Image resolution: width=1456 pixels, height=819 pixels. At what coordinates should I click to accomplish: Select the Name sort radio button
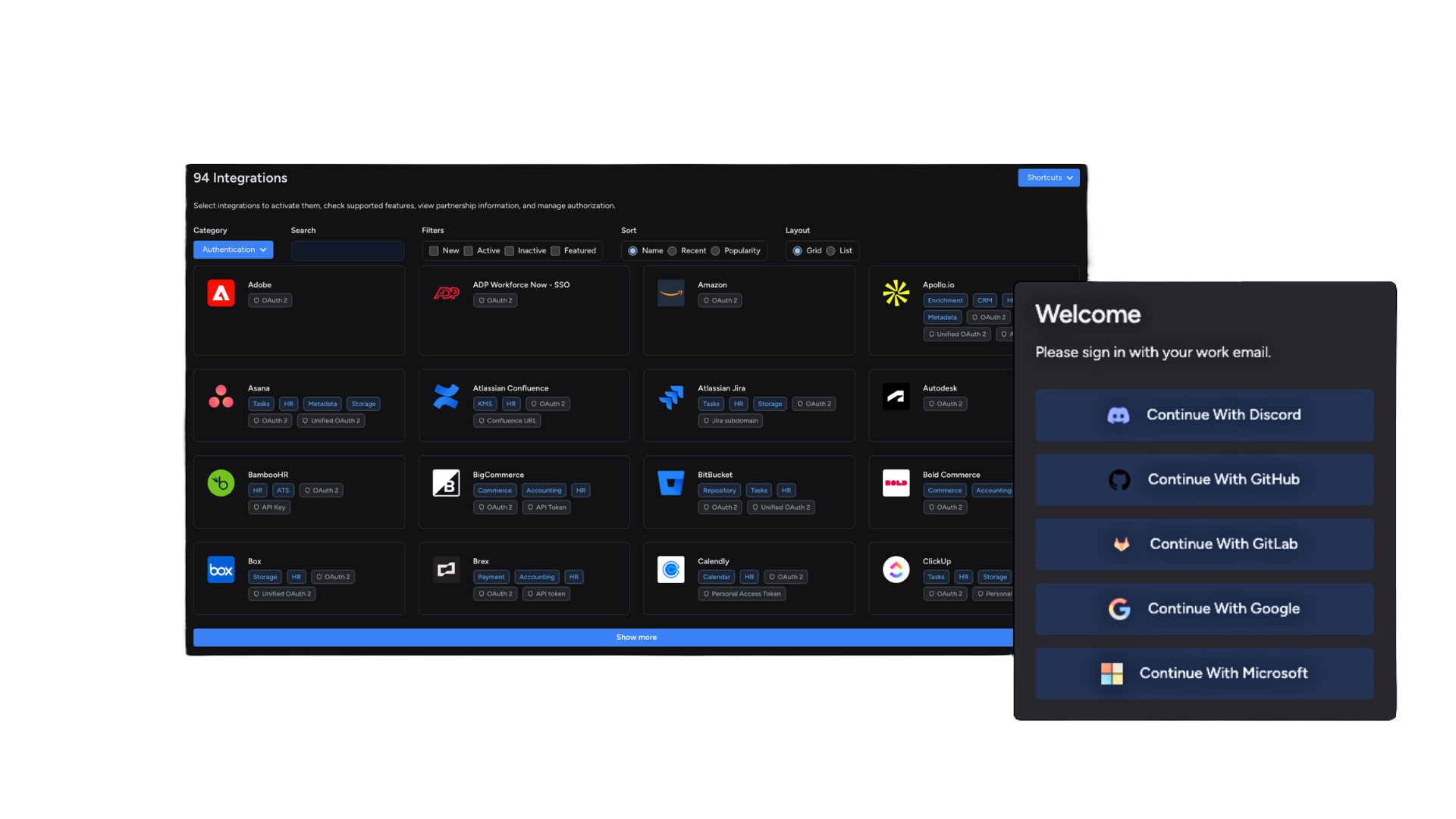tap(632, 251)
